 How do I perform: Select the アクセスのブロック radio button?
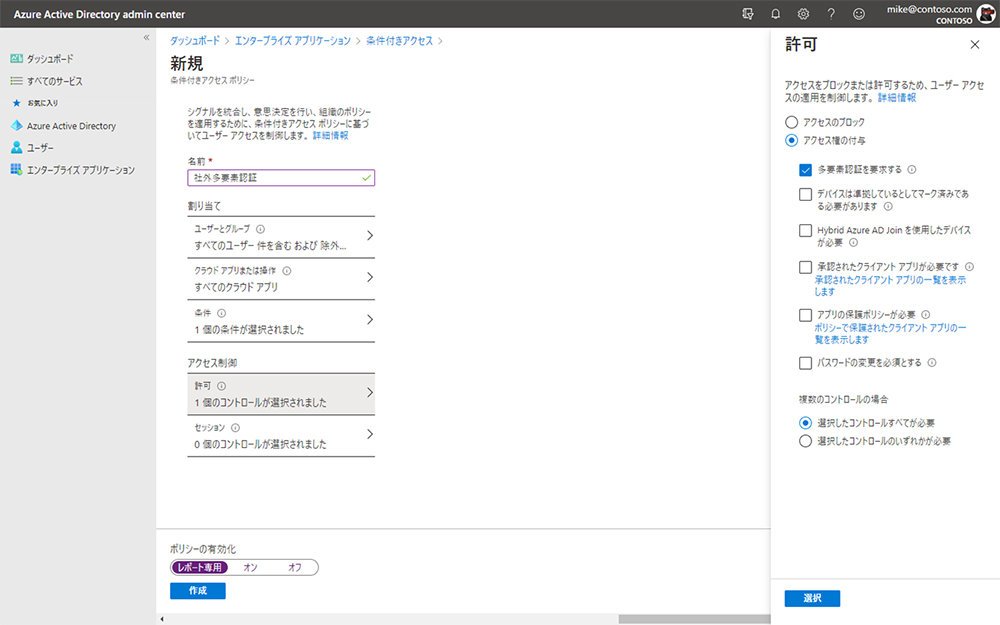click(791, 122)
